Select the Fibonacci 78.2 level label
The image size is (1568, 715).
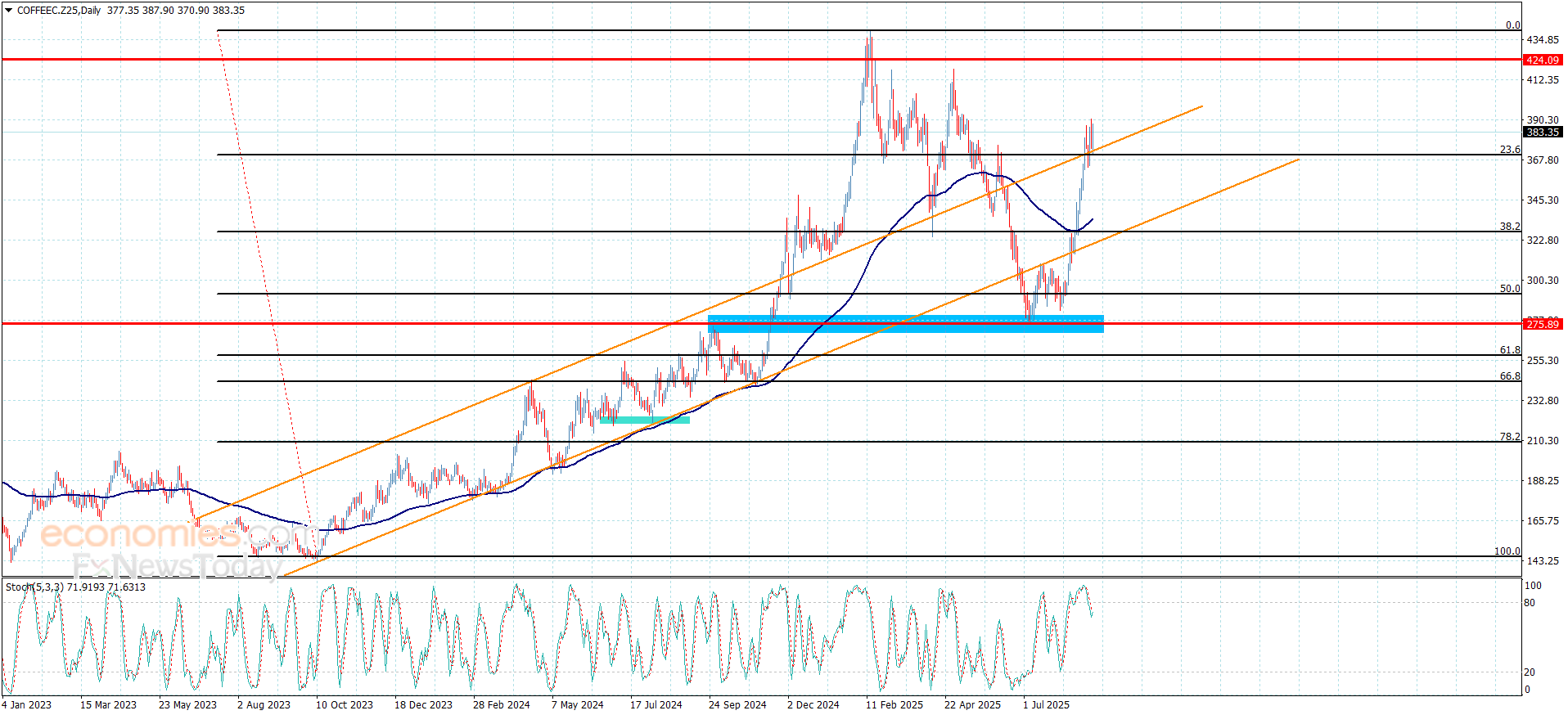point(1510,436)
